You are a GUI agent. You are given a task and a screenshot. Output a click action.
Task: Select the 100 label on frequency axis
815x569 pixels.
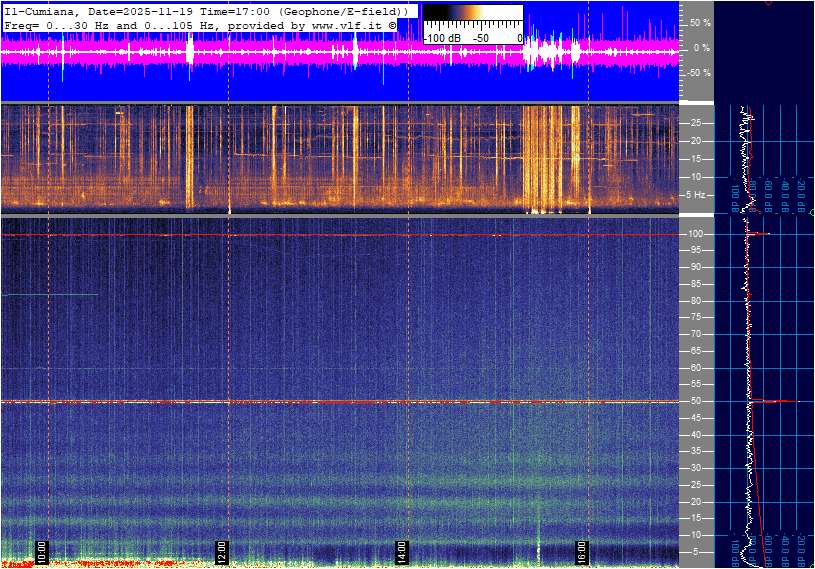(x=696, y=234)
